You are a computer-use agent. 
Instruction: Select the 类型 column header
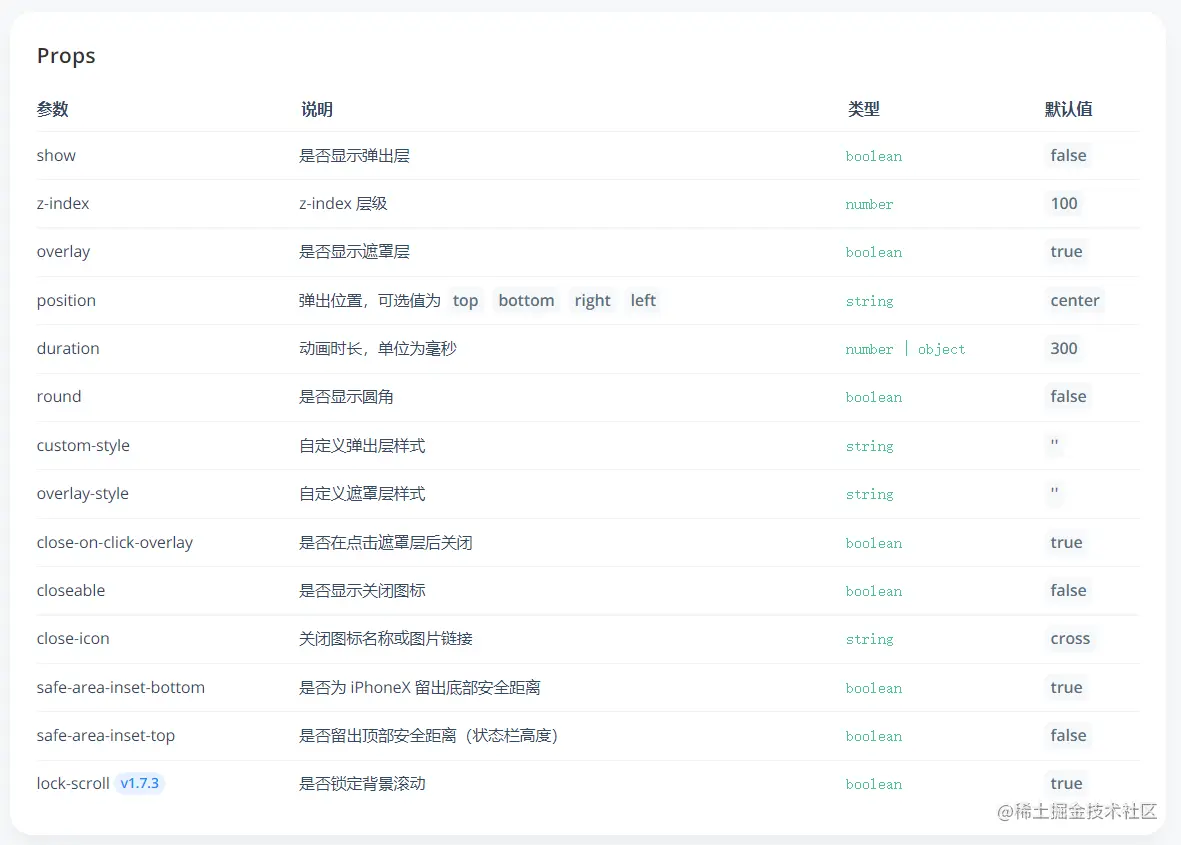point(863,109)
